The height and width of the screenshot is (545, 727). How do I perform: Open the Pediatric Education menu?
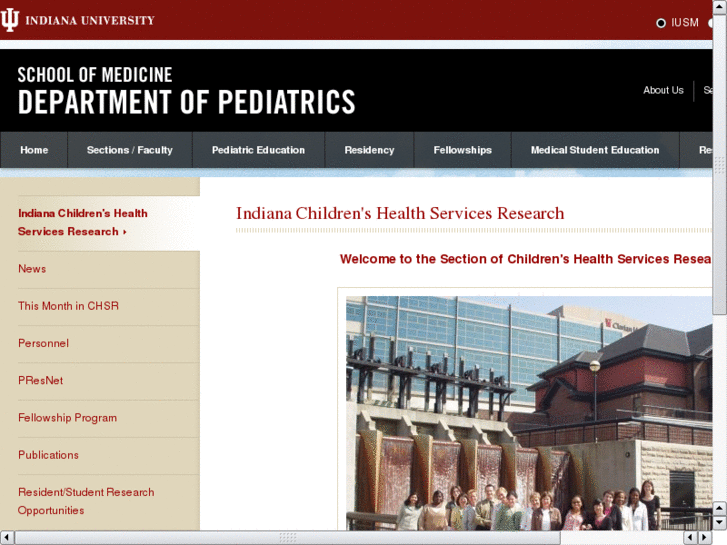click(258, 150)
